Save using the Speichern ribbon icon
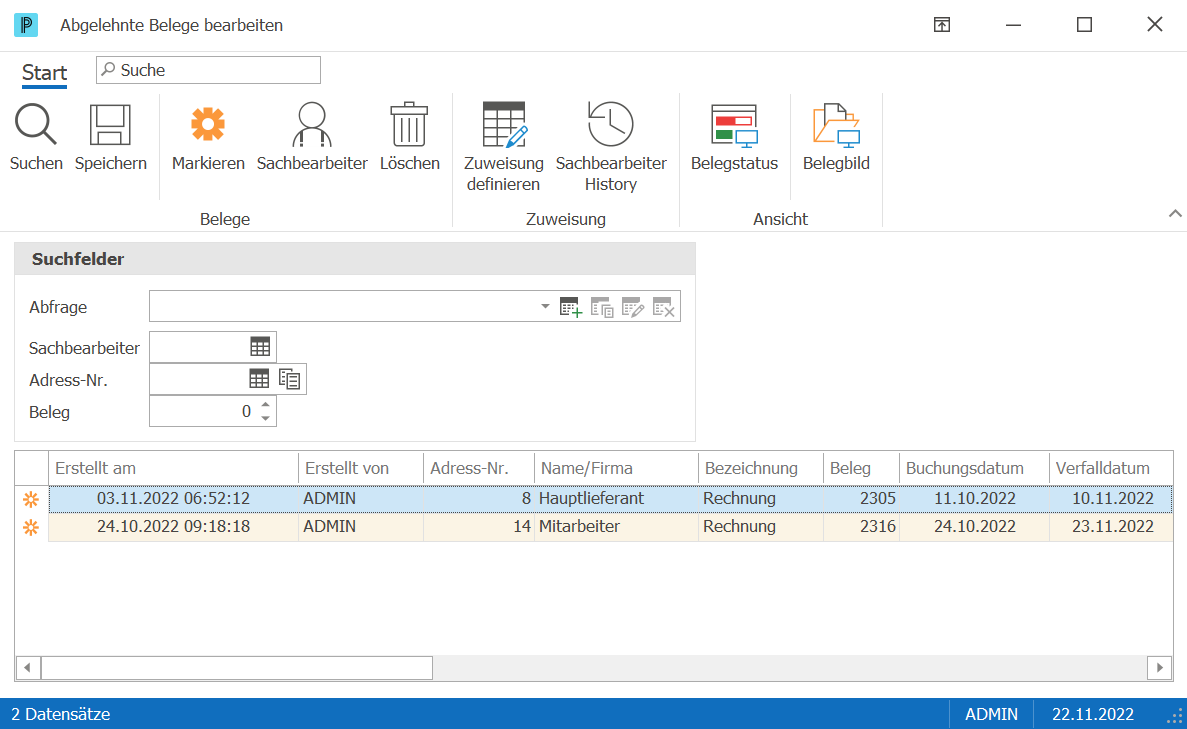Image resolution: width=1187 pixels, height=729 pixels. tap(111, 125)
